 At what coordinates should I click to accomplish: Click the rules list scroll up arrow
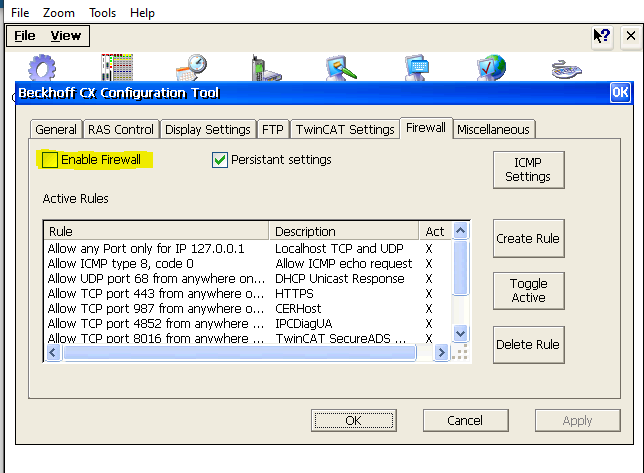coord(460,231)
